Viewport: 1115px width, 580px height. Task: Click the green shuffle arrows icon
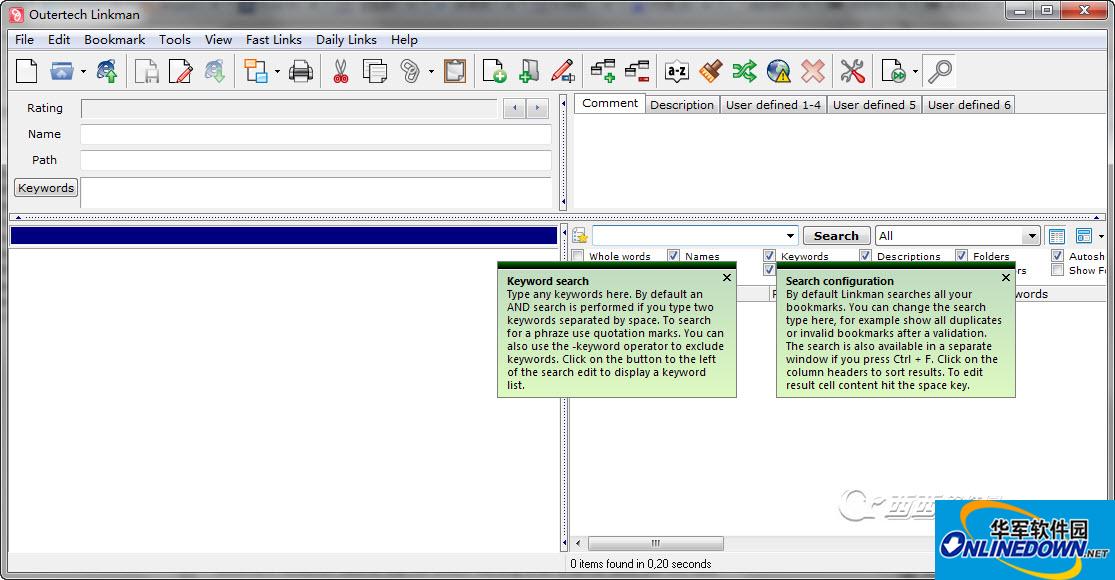[745, 71]
